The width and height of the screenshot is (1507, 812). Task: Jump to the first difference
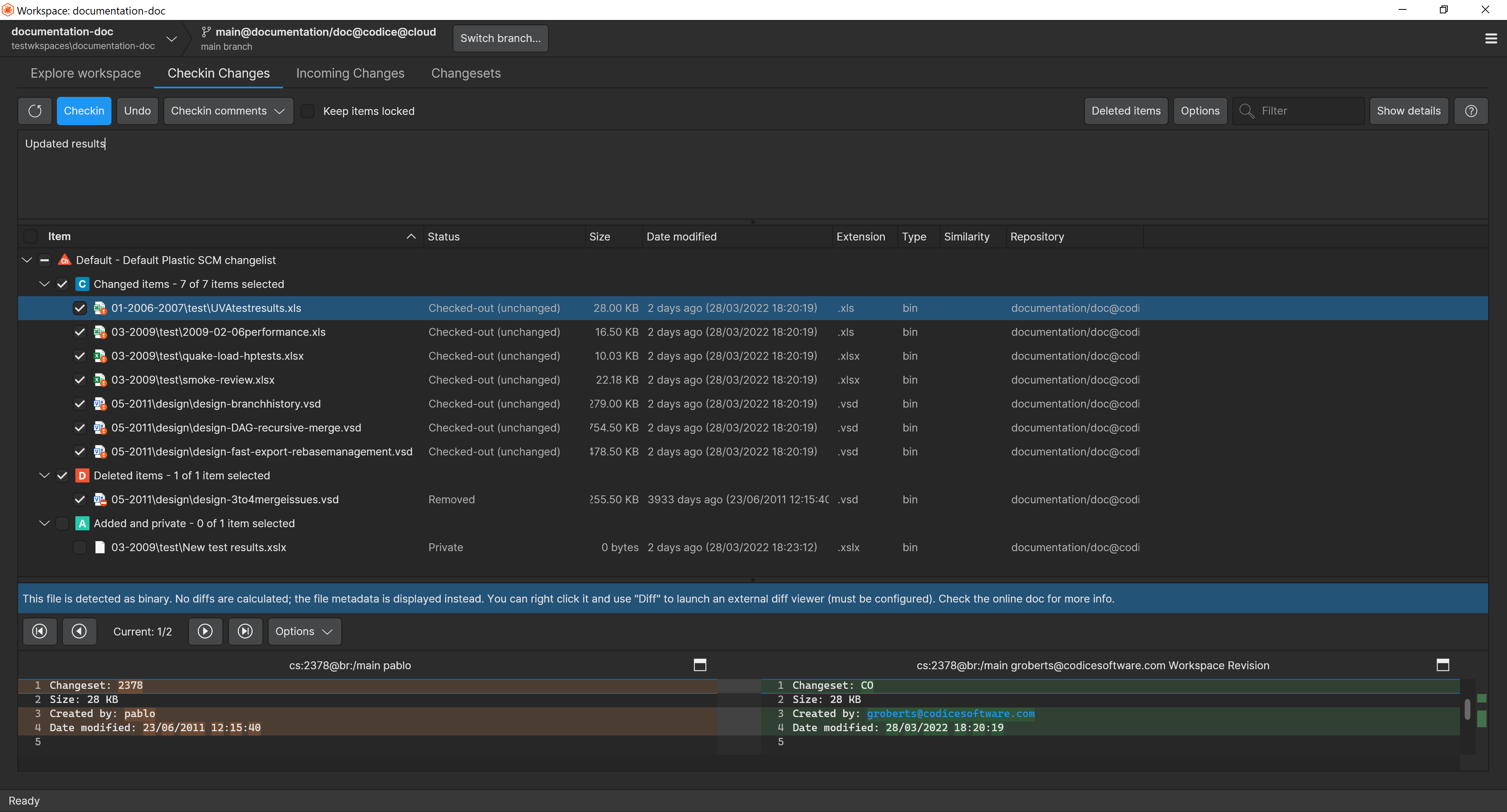tap(39, 632)
